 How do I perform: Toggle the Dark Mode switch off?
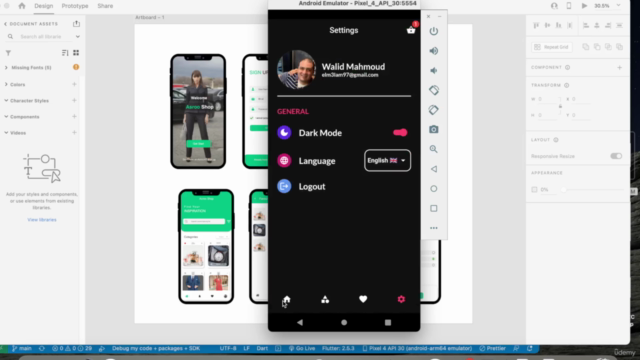coord(400,132)
